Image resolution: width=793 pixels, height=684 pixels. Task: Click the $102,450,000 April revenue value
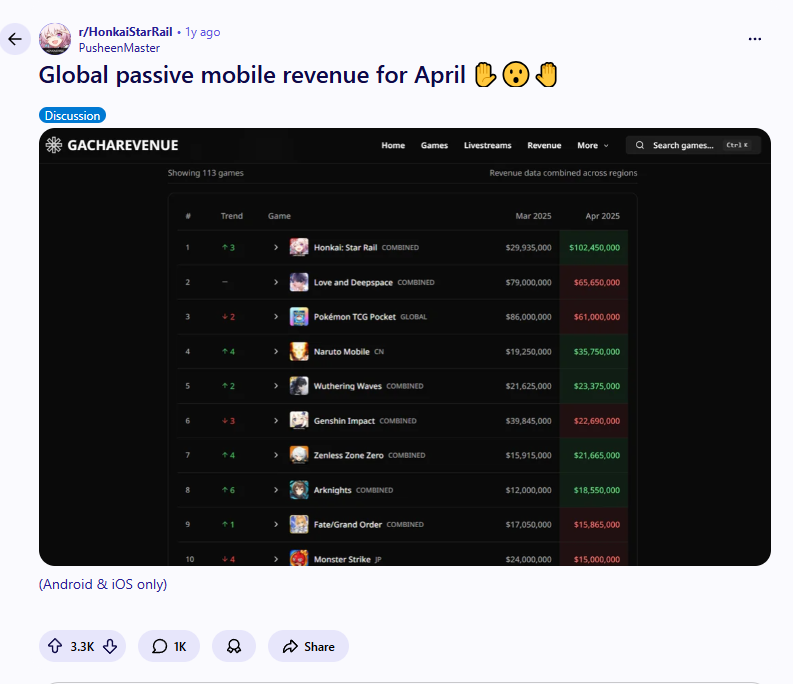pos(594,247)
